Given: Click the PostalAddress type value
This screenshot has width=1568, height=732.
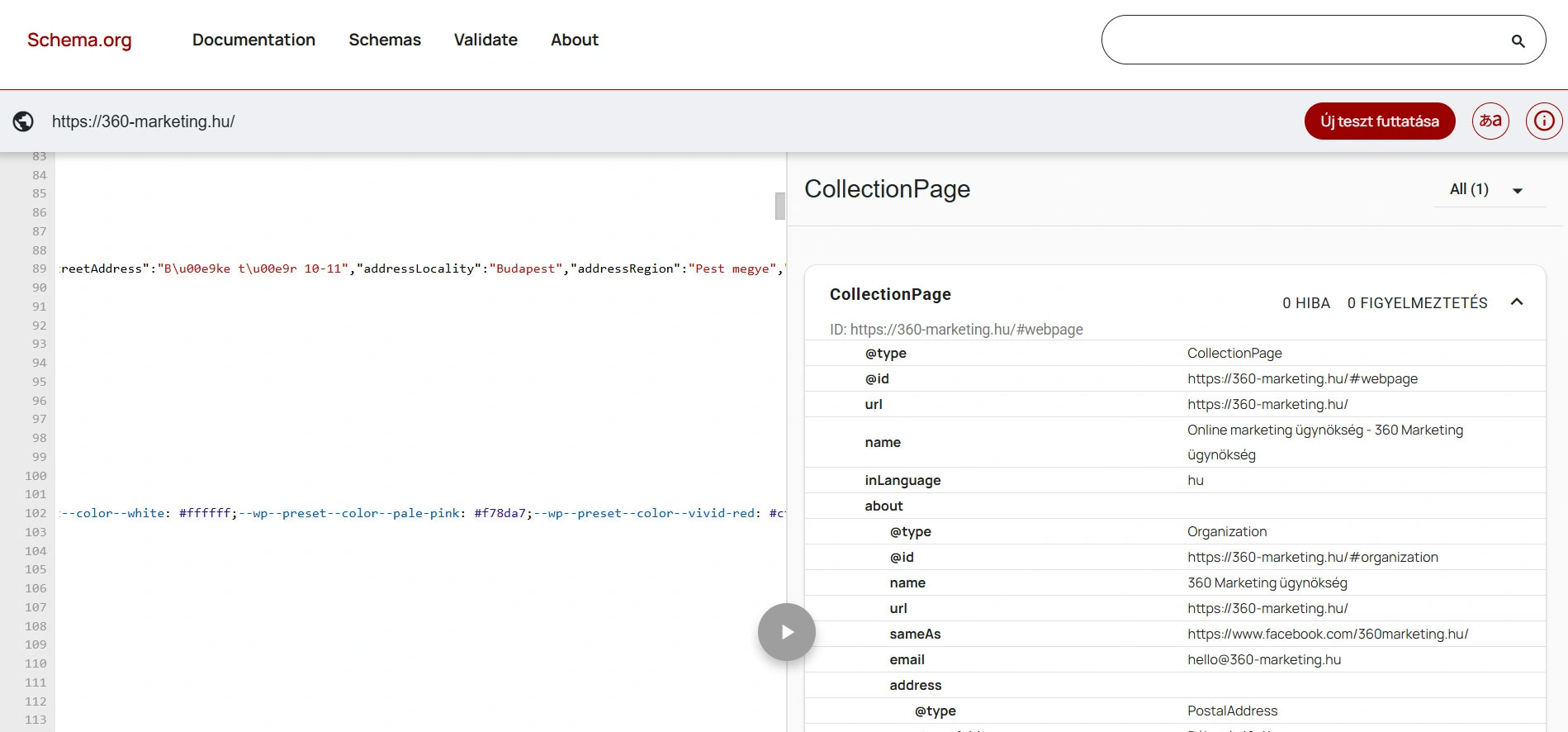Looking at the screenshot, I should (1232, 711).
